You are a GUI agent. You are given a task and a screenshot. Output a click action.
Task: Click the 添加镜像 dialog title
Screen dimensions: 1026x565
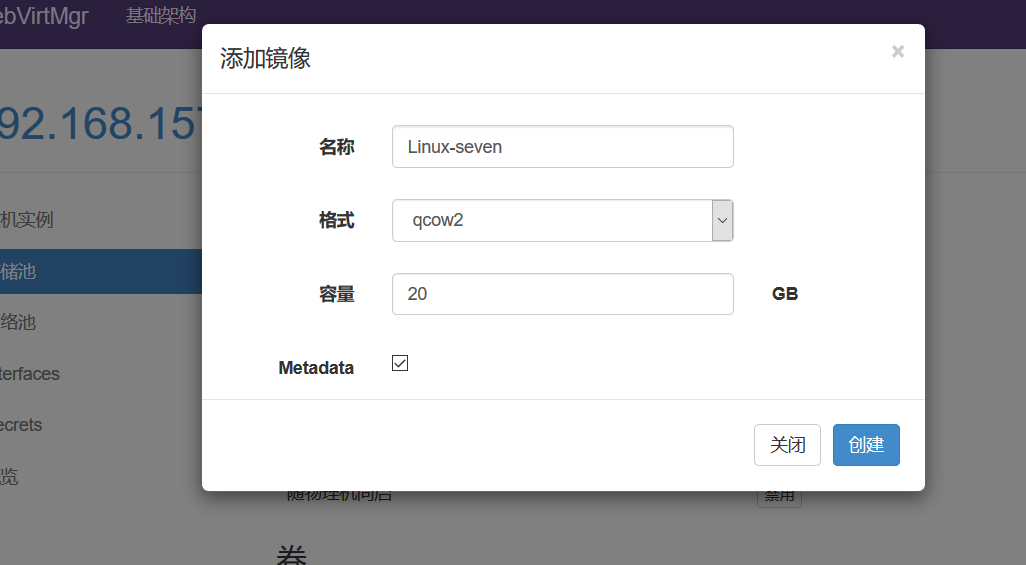point(265,58)
